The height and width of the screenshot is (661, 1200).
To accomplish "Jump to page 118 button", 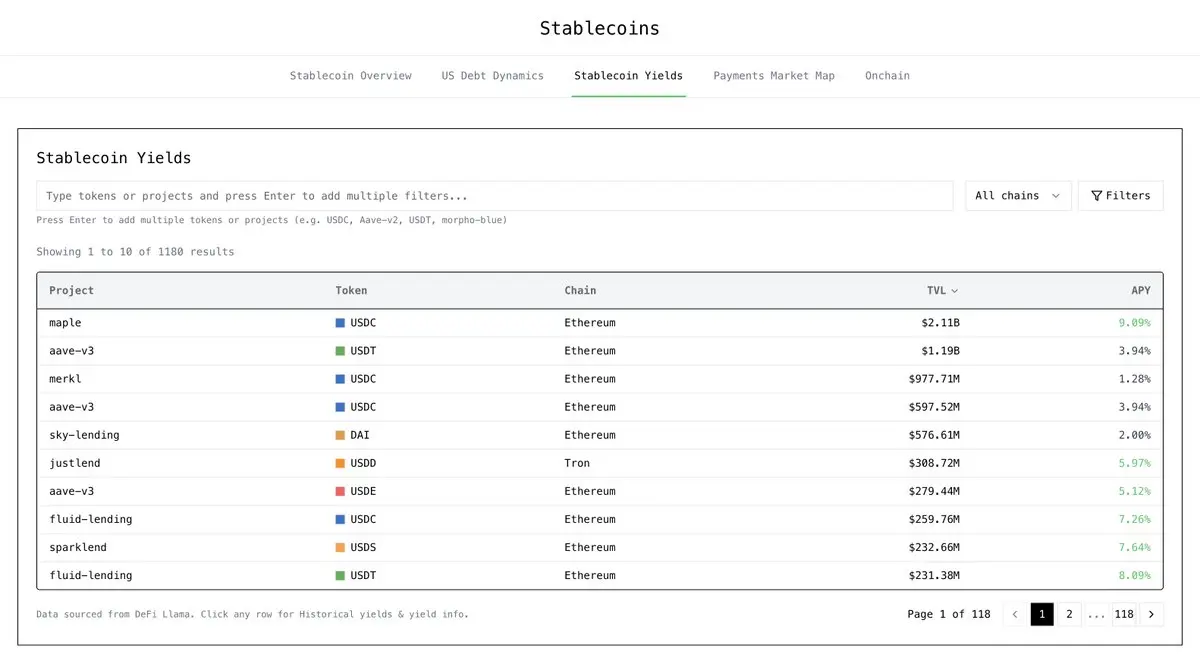I will click(x=1124, y=614).
